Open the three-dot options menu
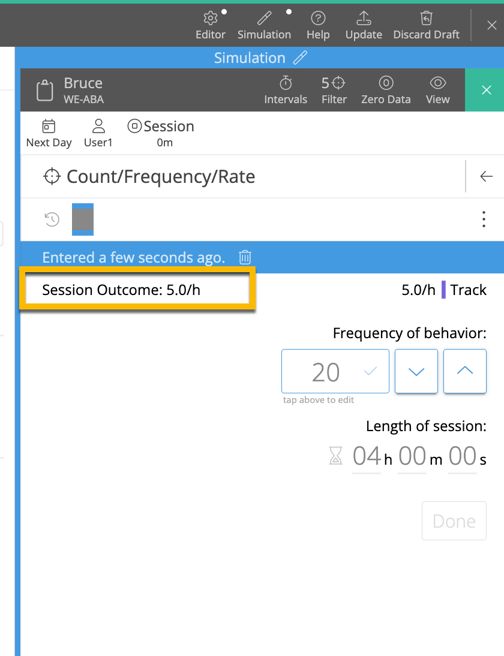Viewport: 504px width, 656px height. (484, 219)
